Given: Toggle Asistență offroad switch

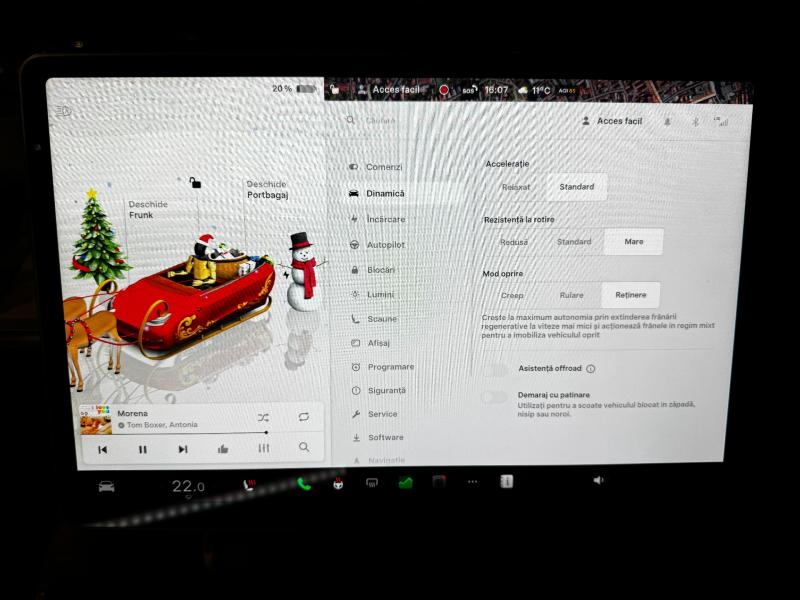Looking at the screenshot, I should [494, 369].
